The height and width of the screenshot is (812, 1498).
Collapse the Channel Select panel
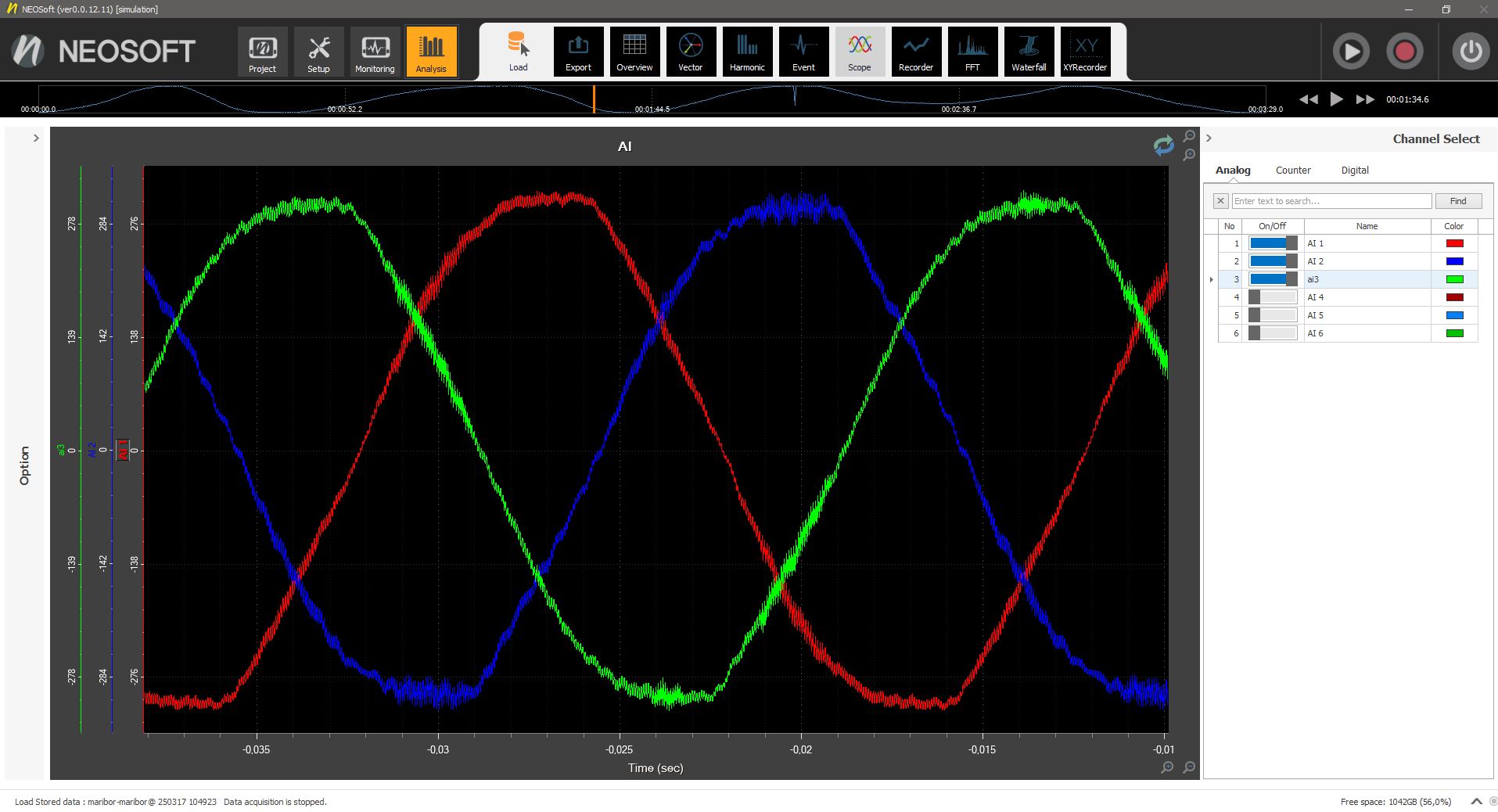[x=1209, y=138]
